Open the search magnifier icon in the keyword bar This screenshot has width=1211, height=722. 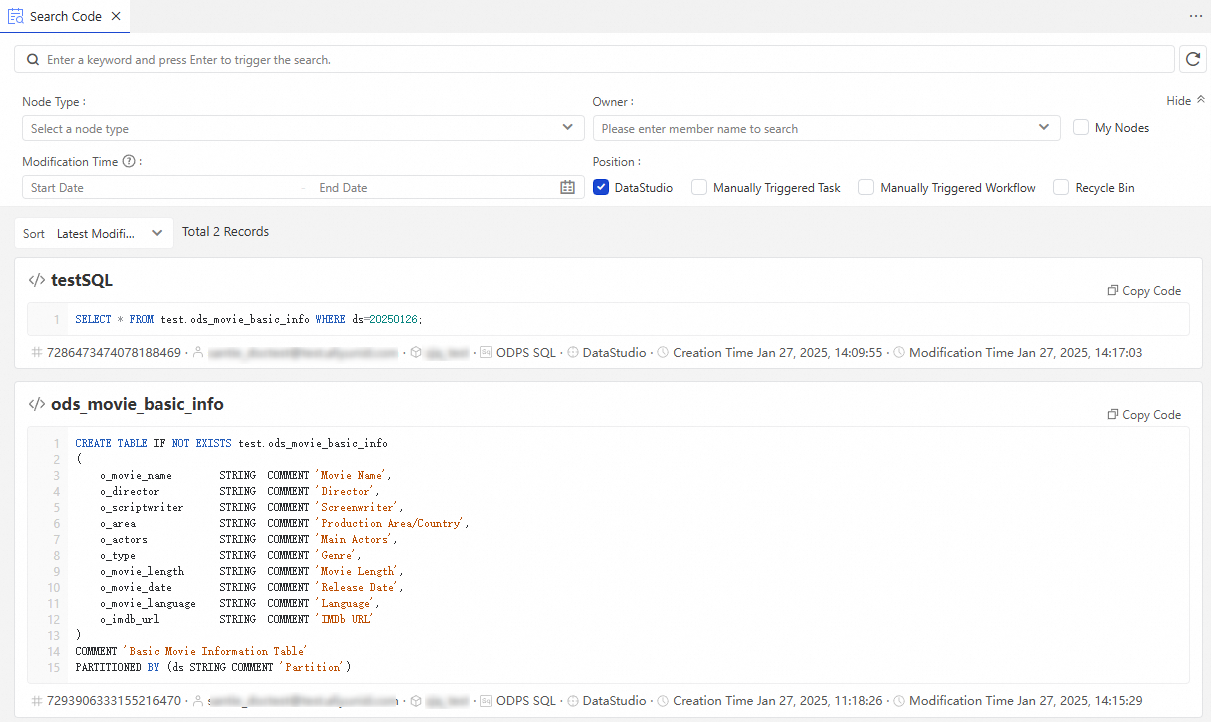coord(31,59)
